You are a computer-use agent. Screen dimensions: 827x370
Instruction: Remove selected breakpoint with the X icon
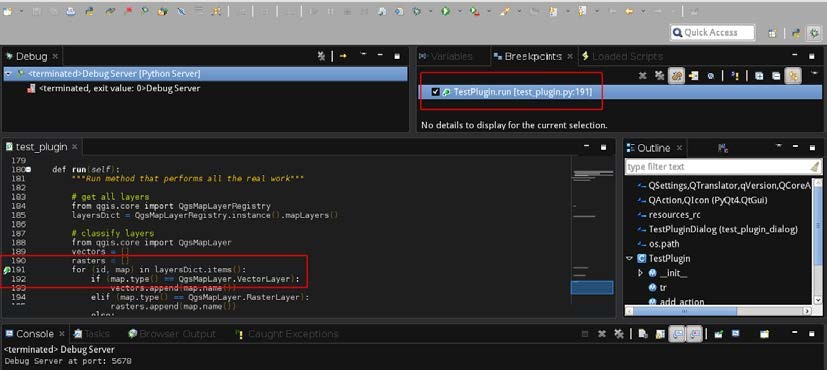click(x=642, y=76)
